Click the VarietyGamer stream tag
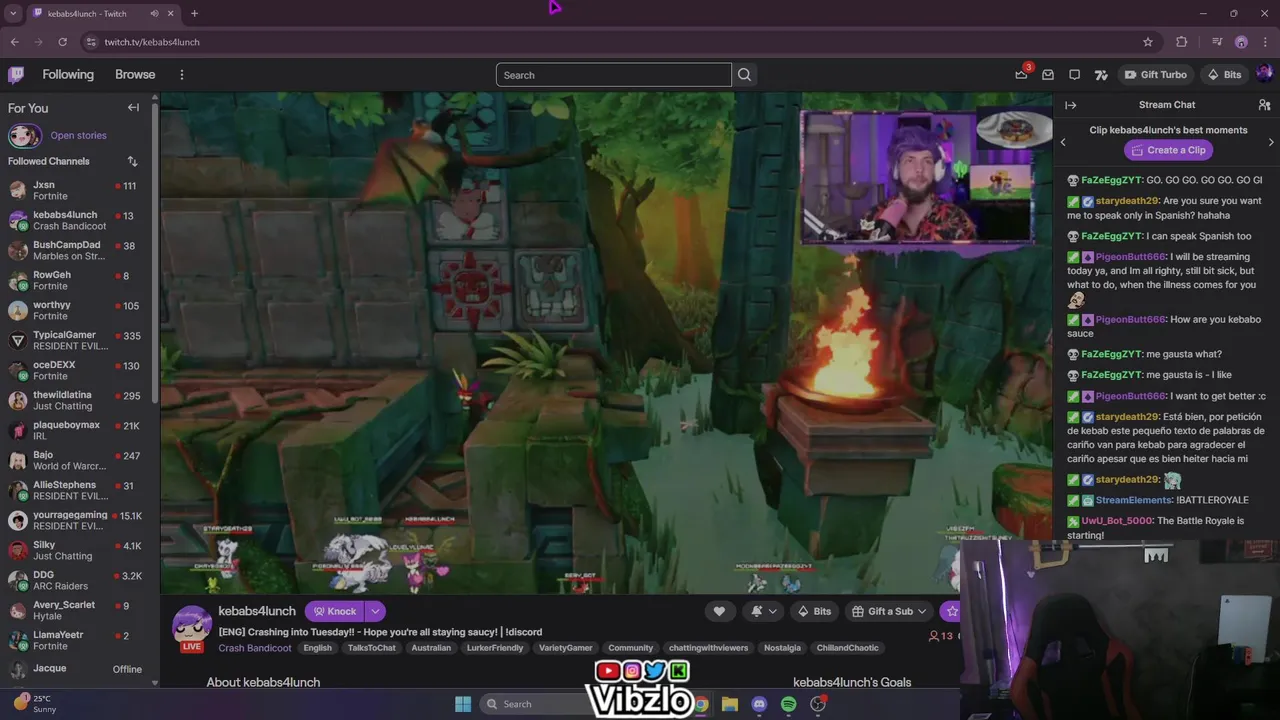This screenshot has height=720, width=1280. [x=565, y=648]
